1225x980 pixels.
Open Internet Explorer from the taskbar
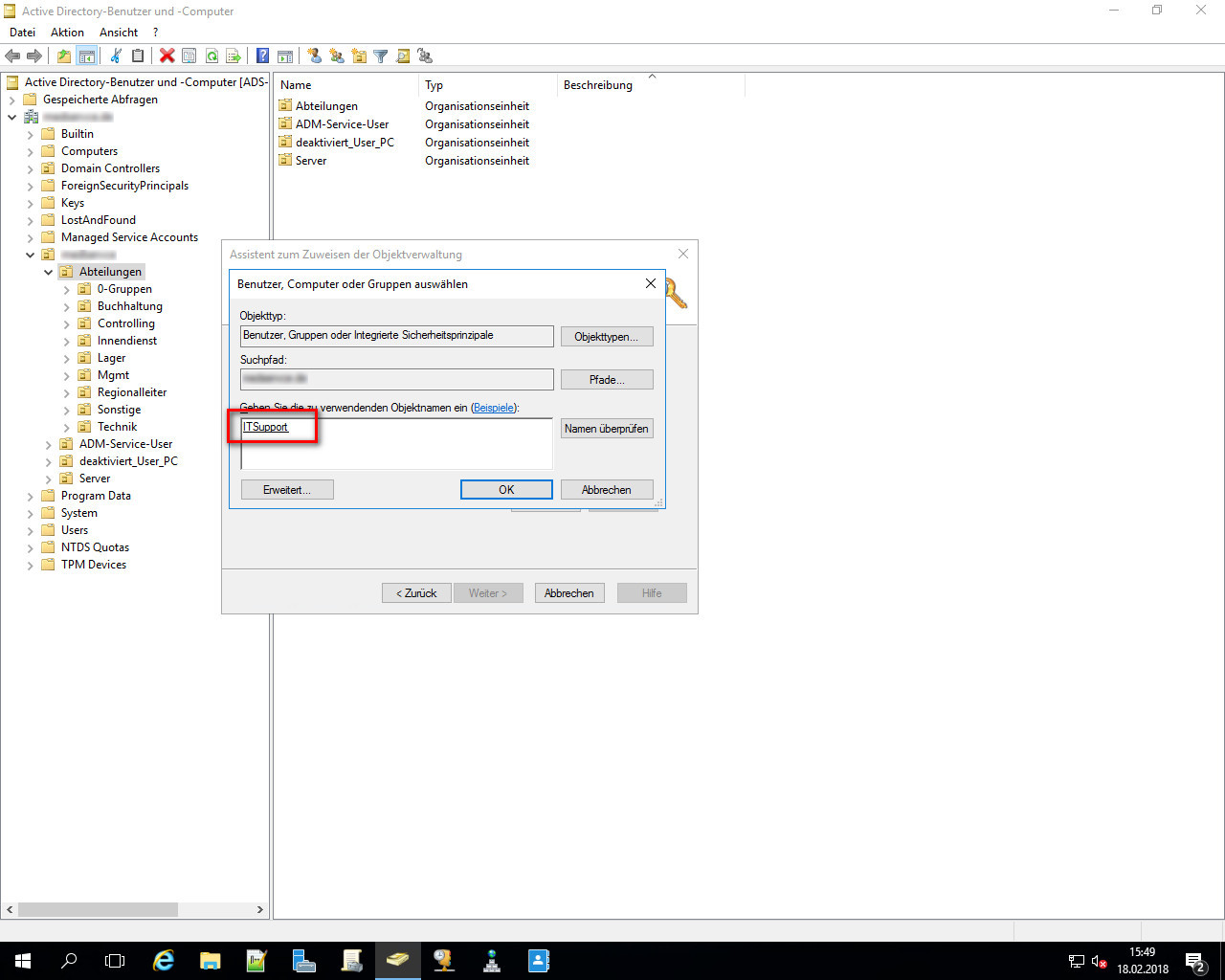coord(164,961)
